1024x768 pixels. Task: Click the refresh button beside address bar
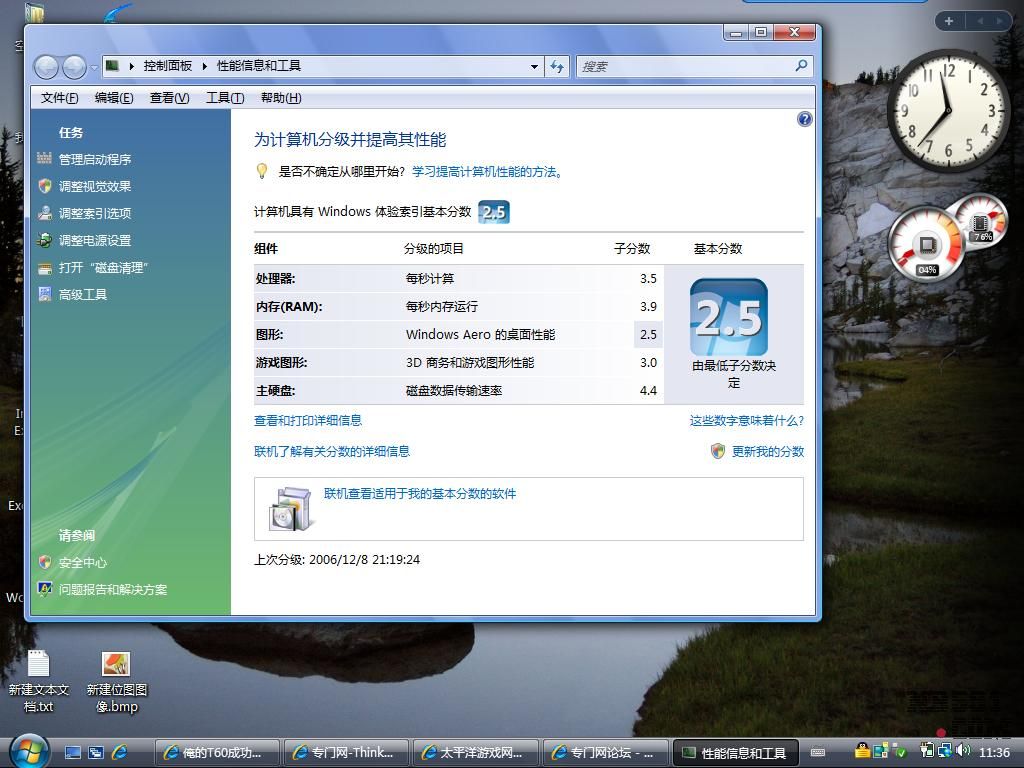point(558,66)
